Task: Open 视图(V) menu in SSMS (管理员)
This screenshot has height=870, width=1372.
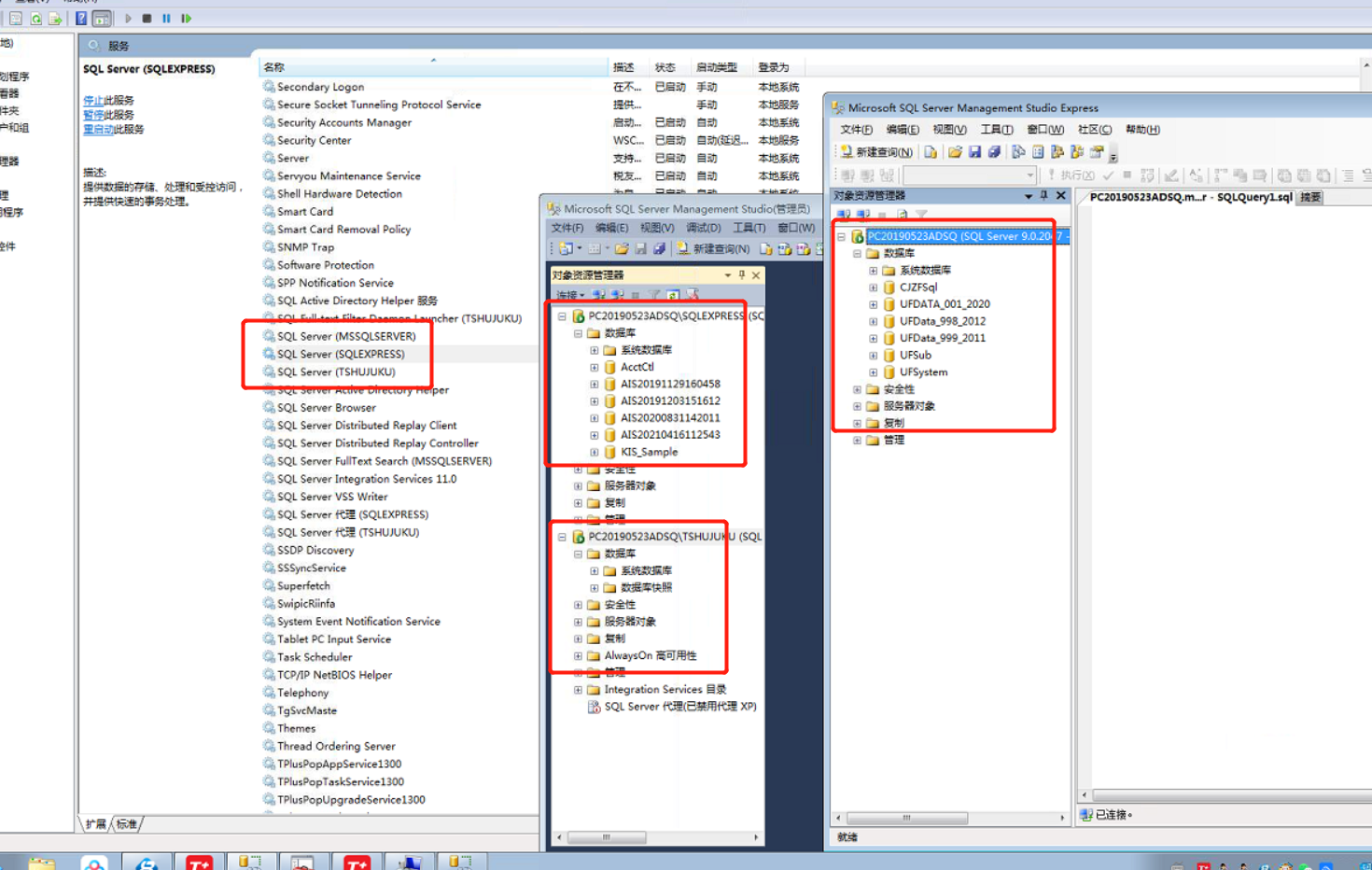Action: [x=657, y=228]
